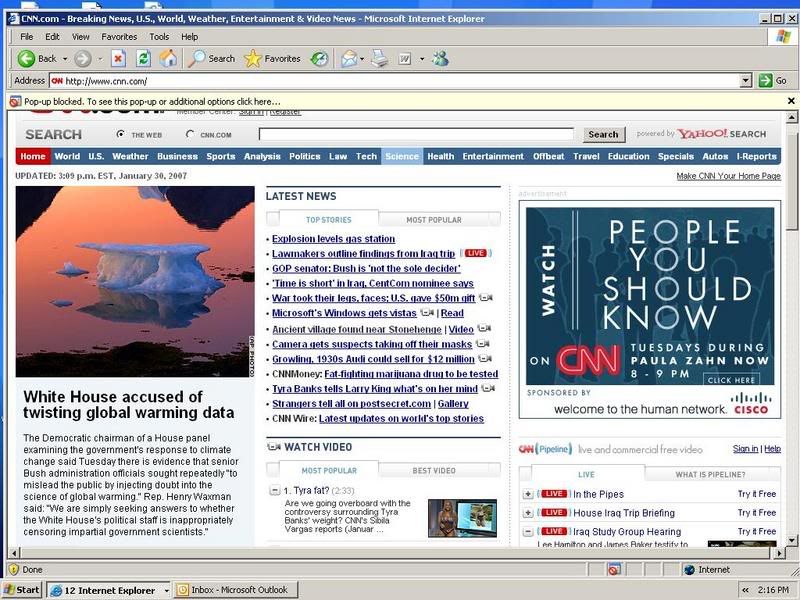Collapse the Tyra fat? video entry

[x=274, y=490]
